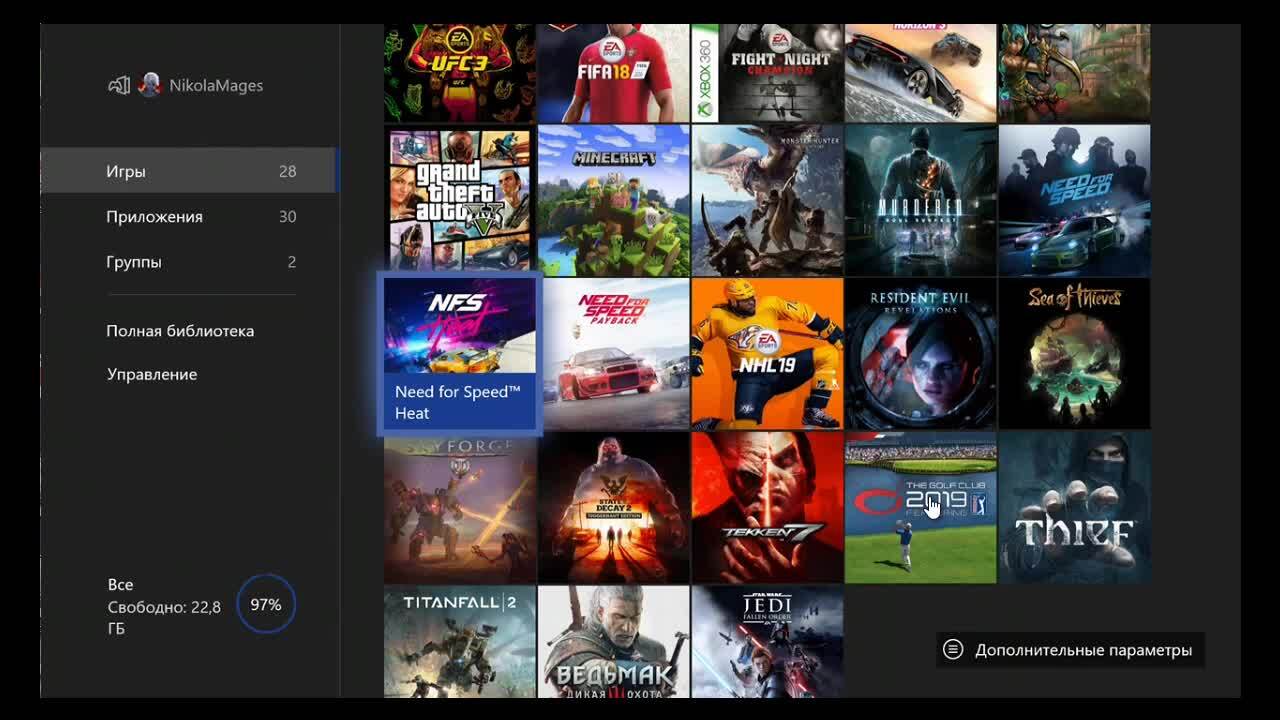The height and width of the screenshot is (720, 1280).
Task: Select the Skyforge game tile
Action: 460,508
